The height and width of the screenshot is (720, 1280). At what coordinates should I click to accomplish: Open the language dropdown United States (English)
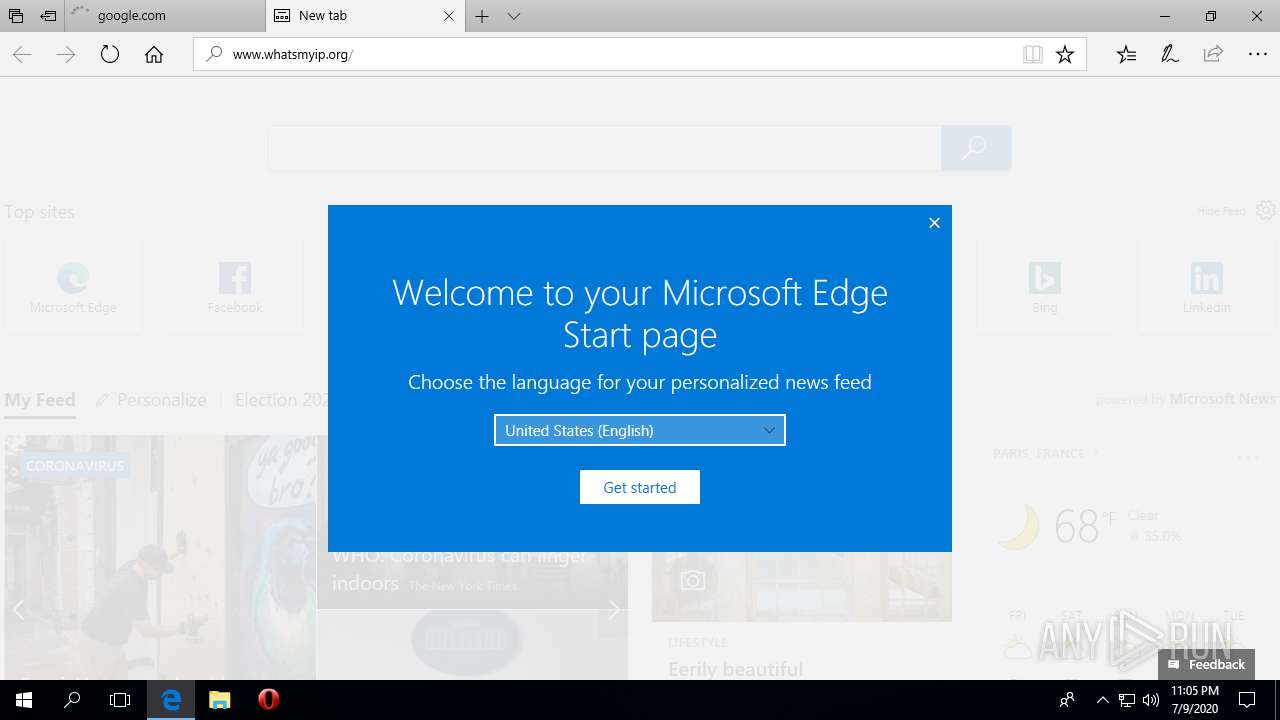coord(640,430)
